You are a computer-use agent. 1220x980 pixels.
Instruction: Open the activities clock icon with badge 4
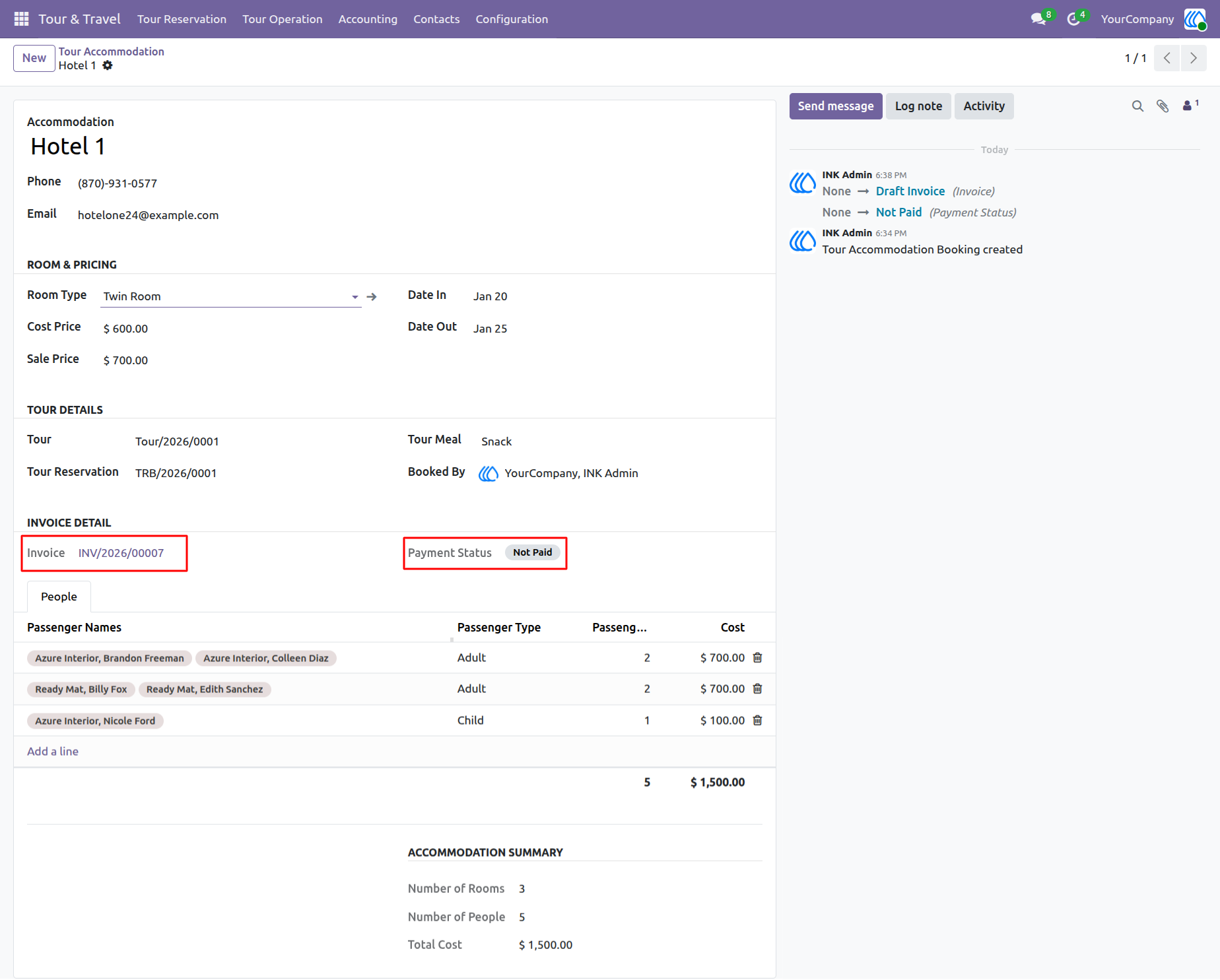1074,19
